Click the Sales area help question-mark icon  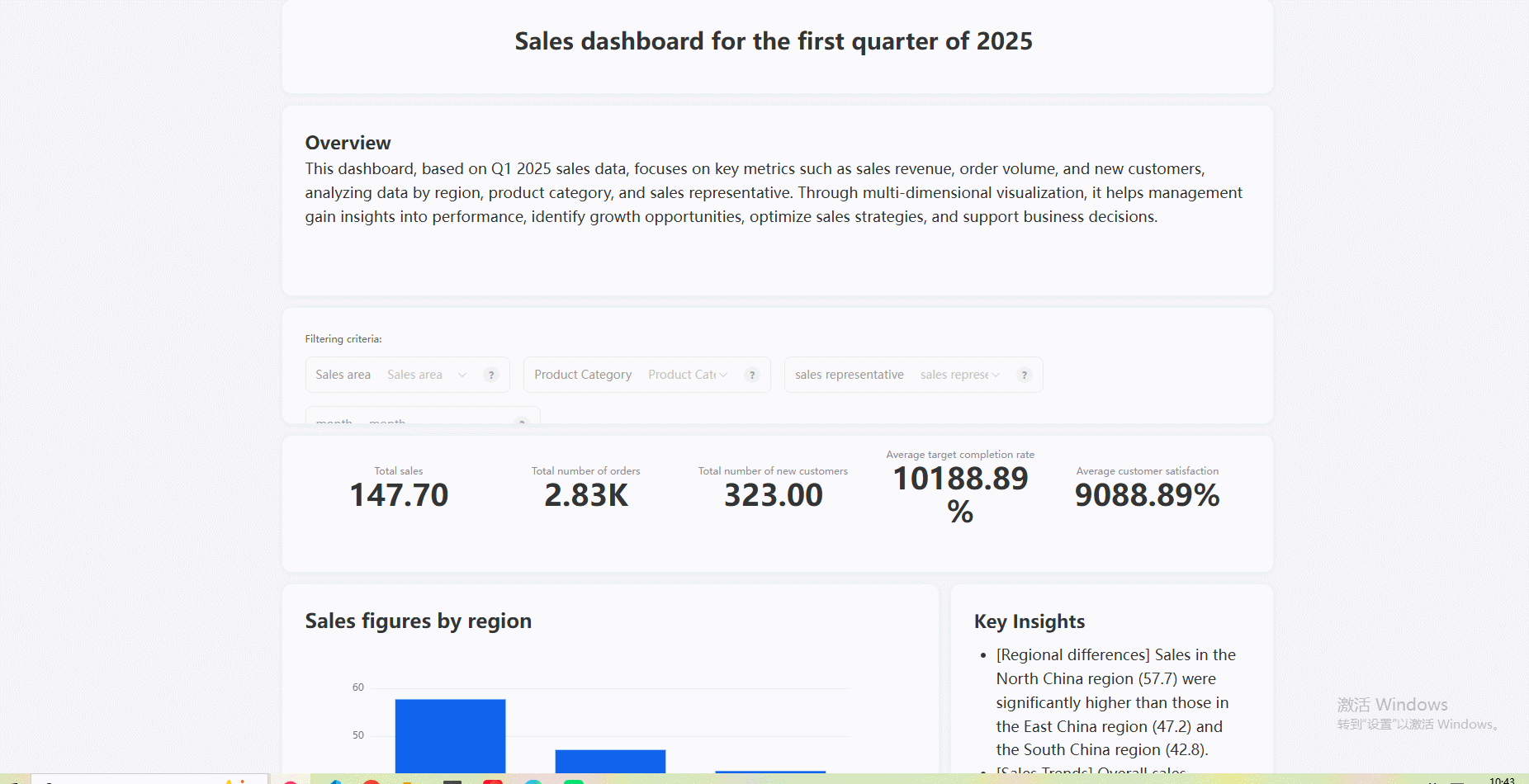pos(491,375)
